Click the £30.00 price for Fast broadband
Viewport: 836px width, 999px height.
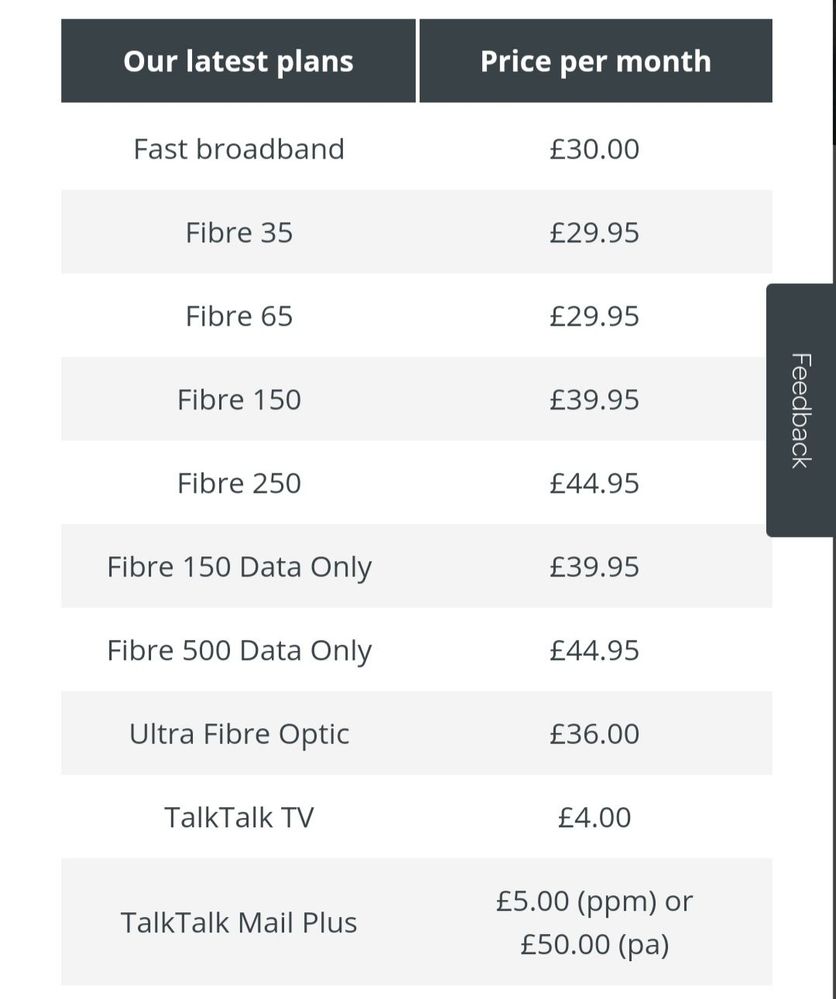pos(595,149)
